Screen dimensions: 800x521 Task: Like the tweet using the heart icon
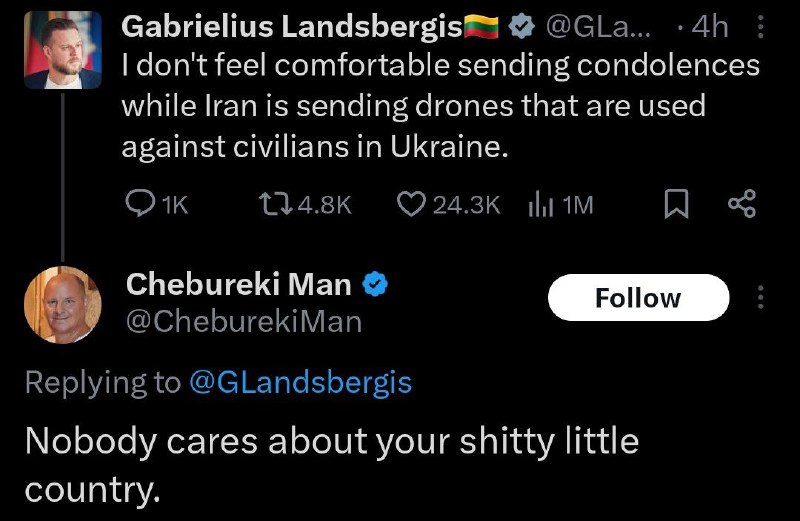(x=411, y=204)
